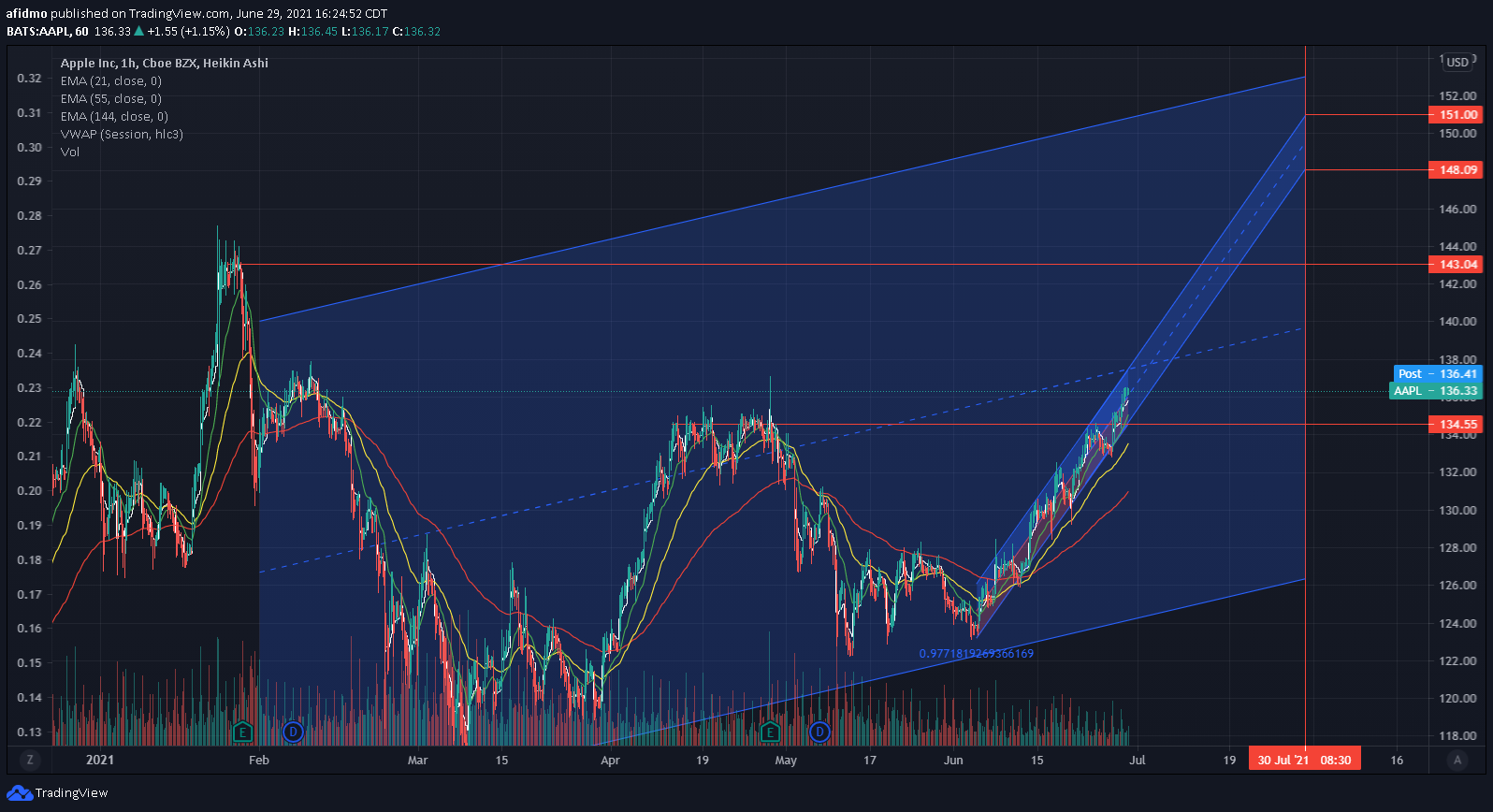Select the Vol indicator legend
1493x812 pixels.
point(70,152)
